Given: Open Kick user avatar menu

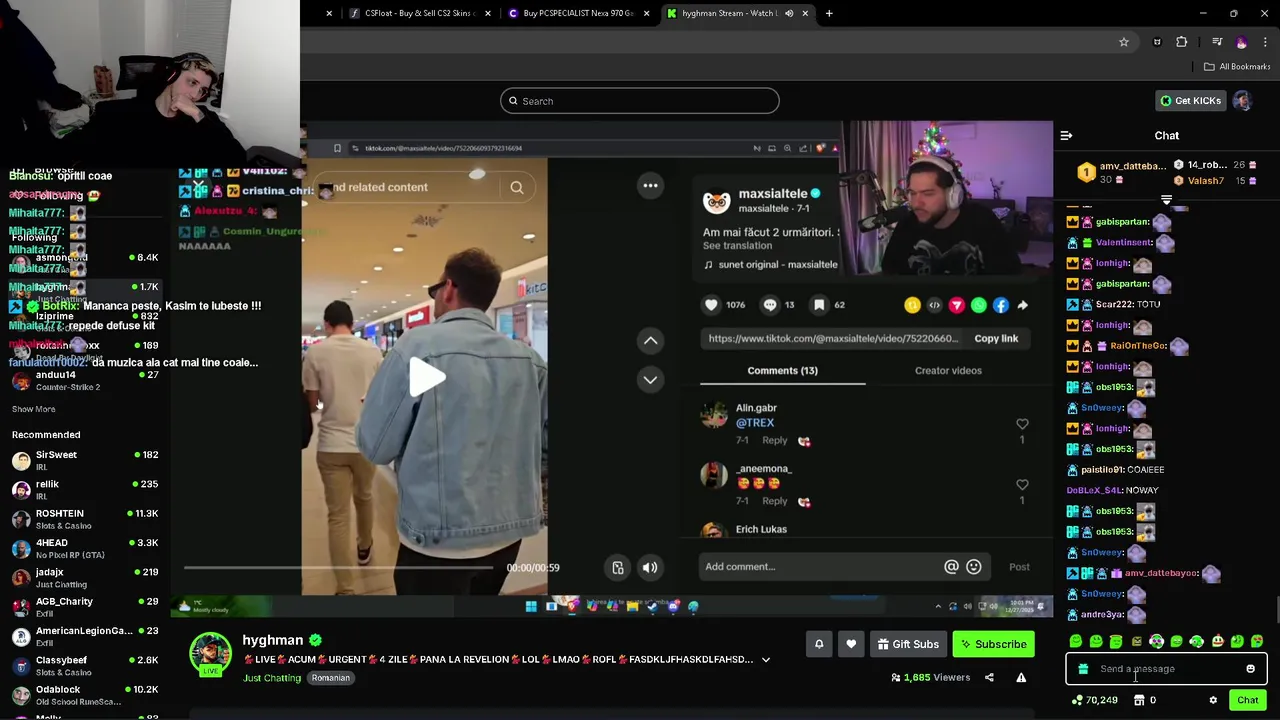Looking at the screenshot, I should pos(1242,101).
